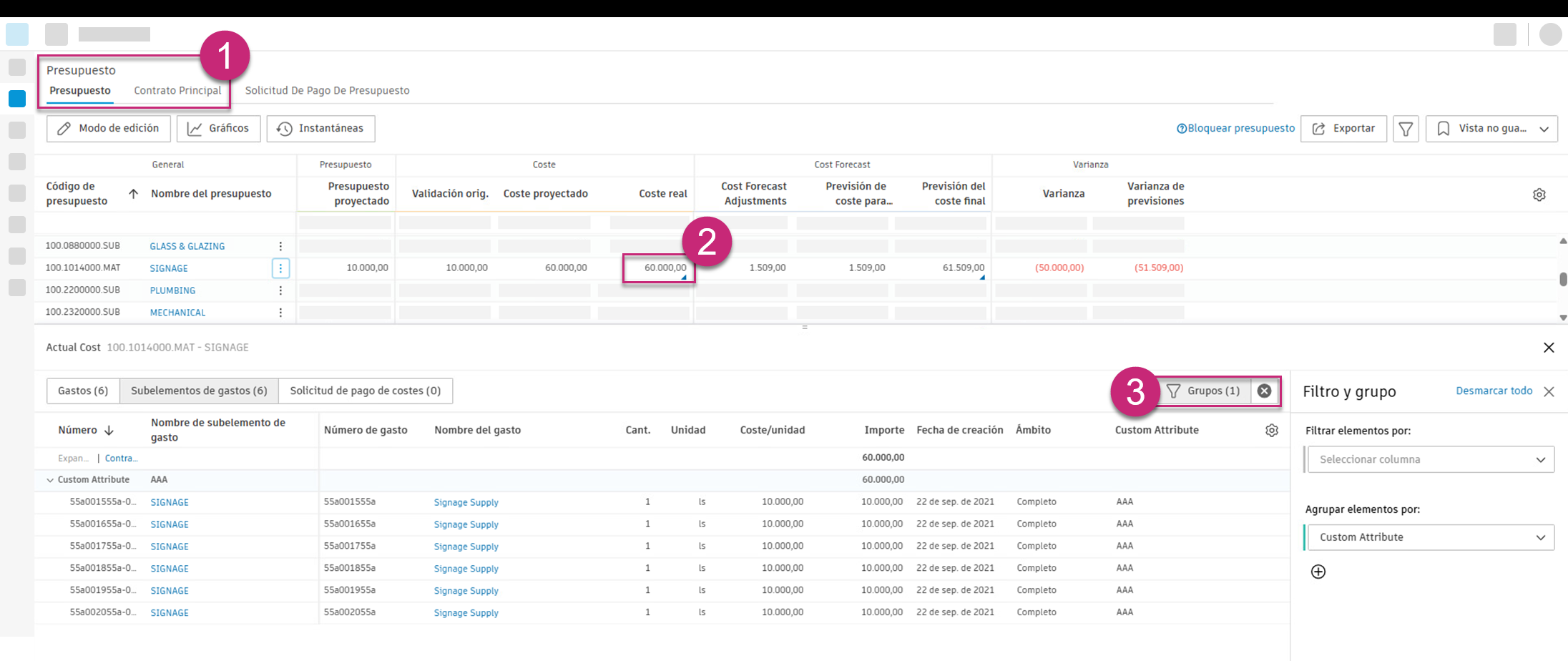Click Previsión del coste final 61.509,00
The image size is (1568, 661).
(x=964, y=268)
